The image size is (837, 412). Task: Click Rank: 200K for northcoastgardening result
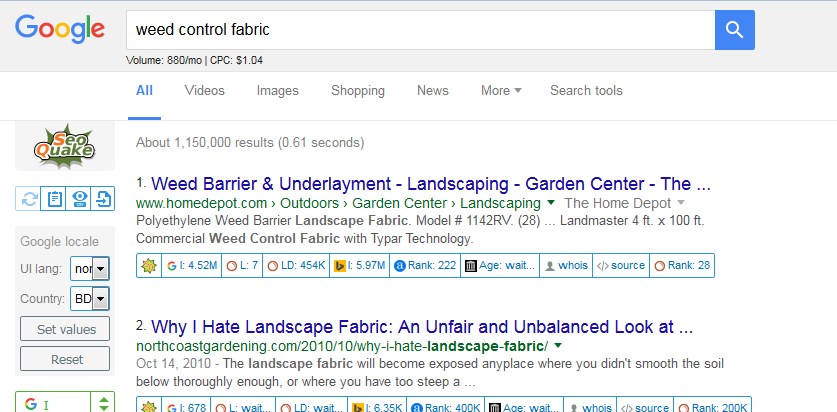pos(712,407)
